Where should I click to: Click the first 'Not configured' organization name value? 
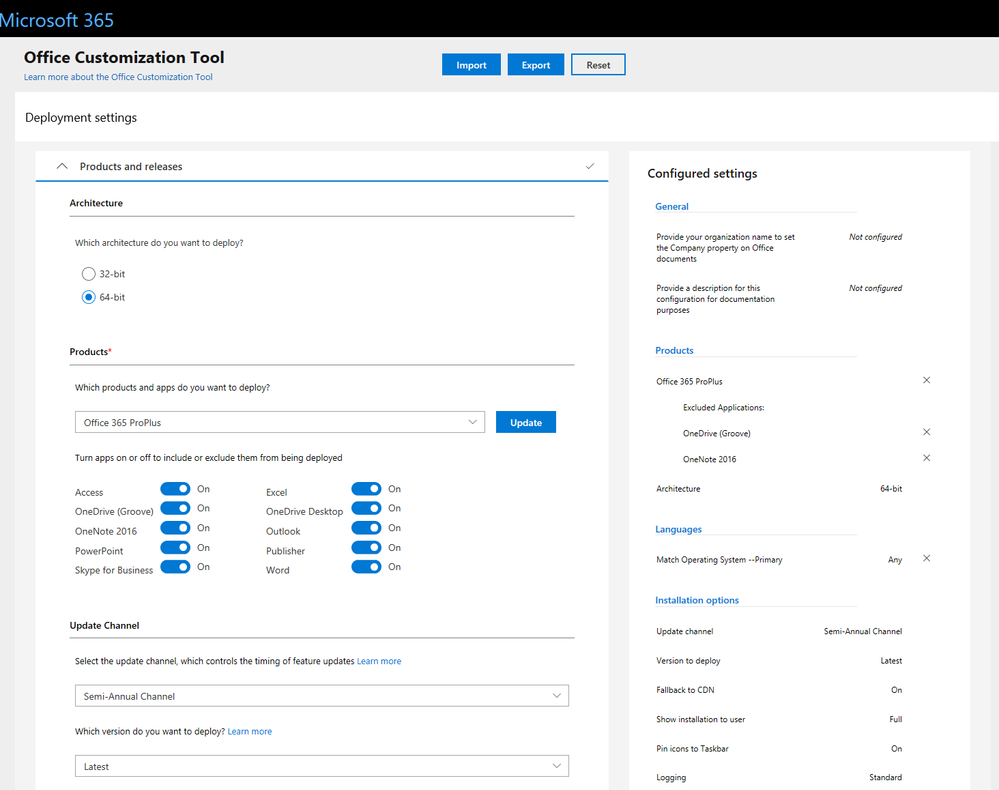click(x=875, y=237)
